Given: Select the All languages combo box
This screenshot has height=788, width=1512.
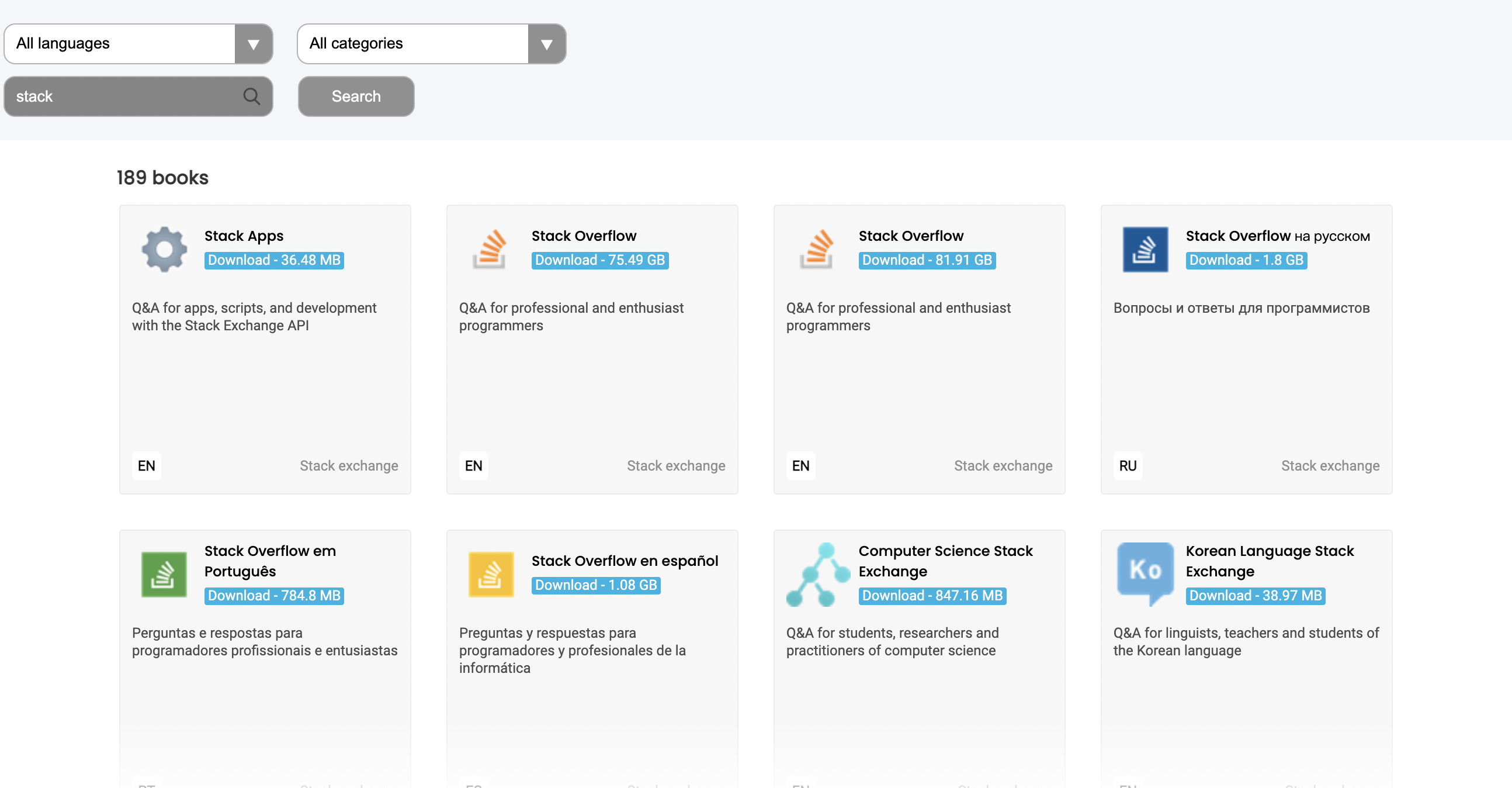Looking at the screenshot, I should tap(138, 44).
